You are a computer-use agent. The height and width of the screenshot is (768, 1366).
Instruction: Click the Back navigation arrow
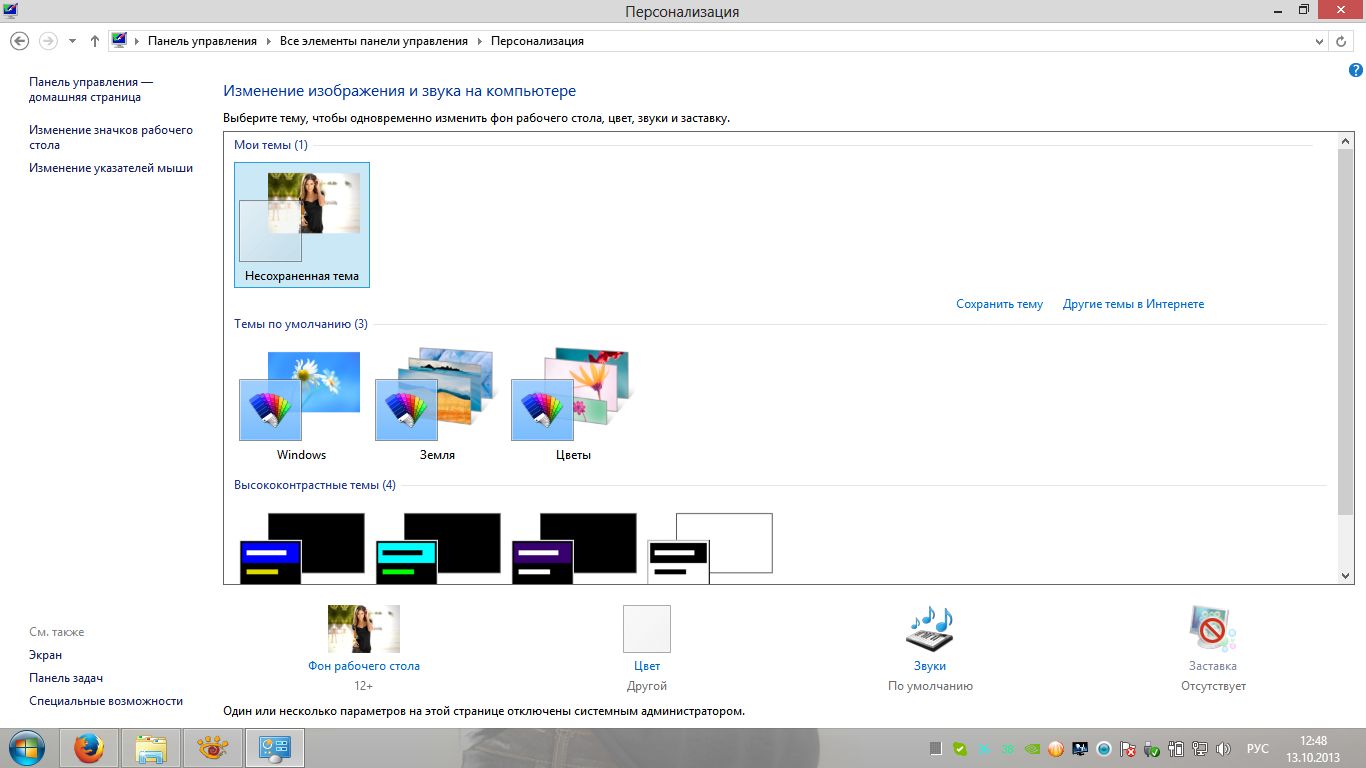[20, 41]
